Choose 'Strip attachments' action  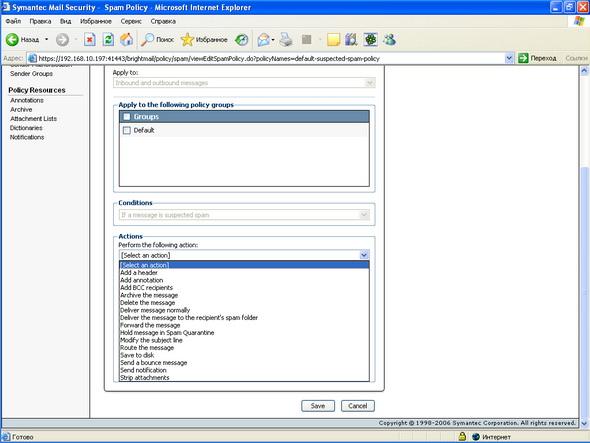tap(244, 378)
